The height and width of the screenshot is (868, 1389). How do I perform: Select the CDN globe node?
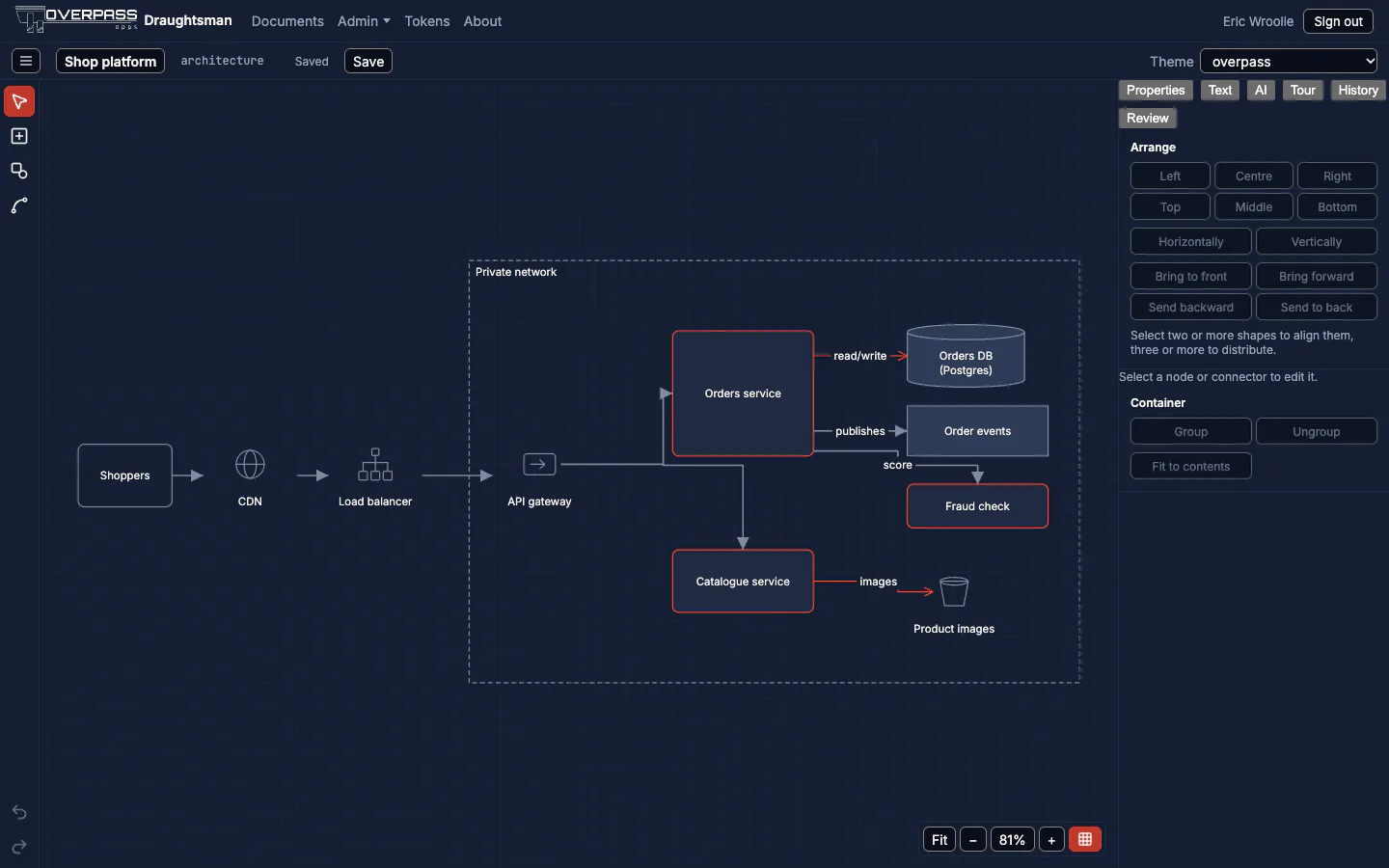250,465
